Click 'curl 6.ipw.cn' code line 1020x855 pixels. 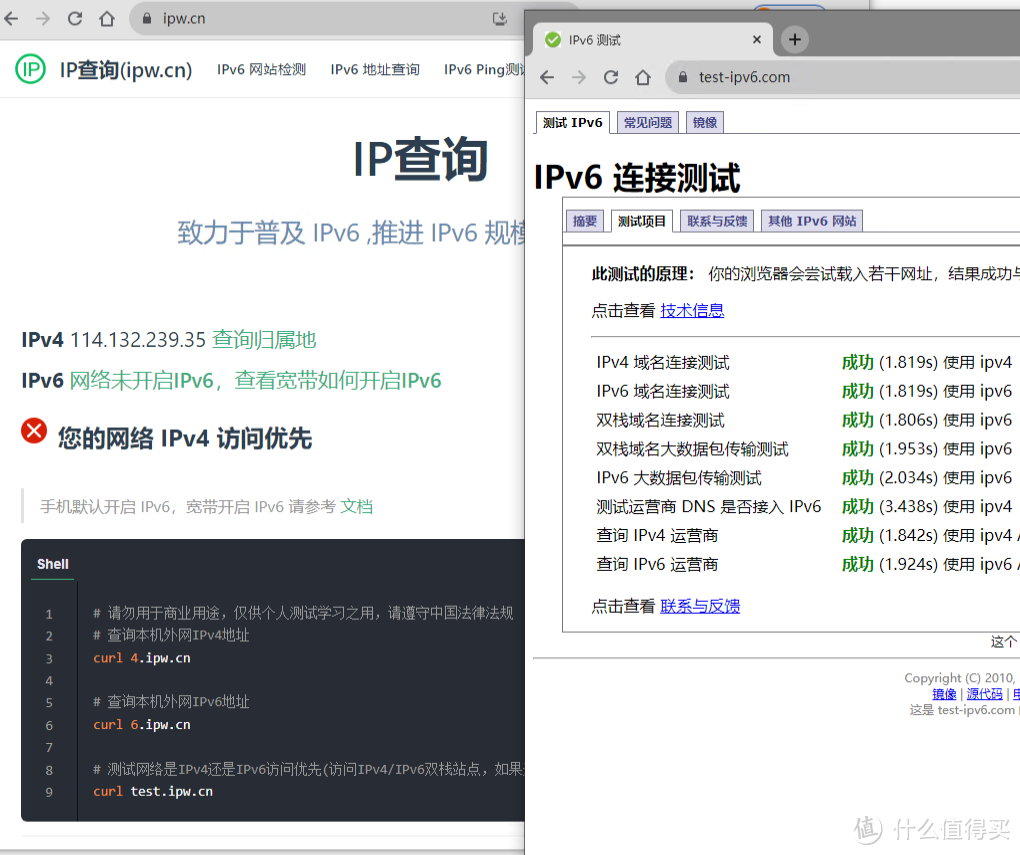pyautogui.click(x=142, y=725)
